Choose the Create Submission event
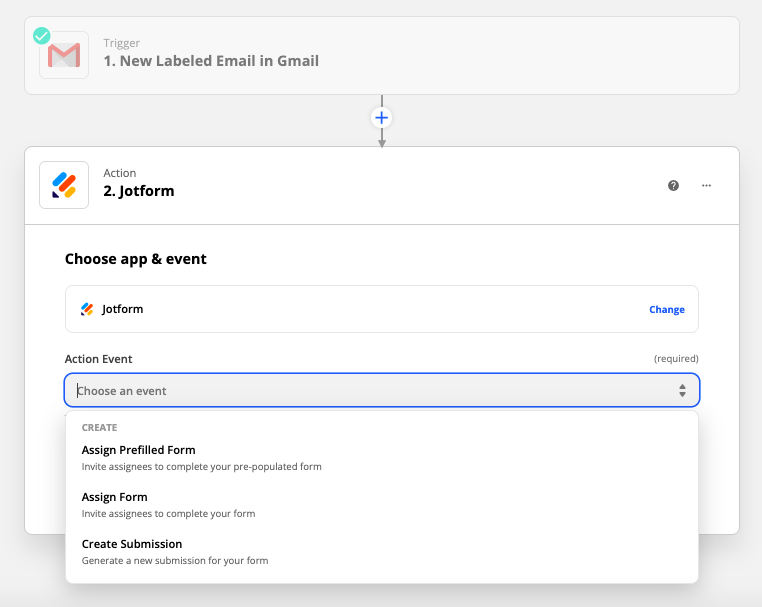The height and width of the screenshot is (607, 762). coord(132,544)
